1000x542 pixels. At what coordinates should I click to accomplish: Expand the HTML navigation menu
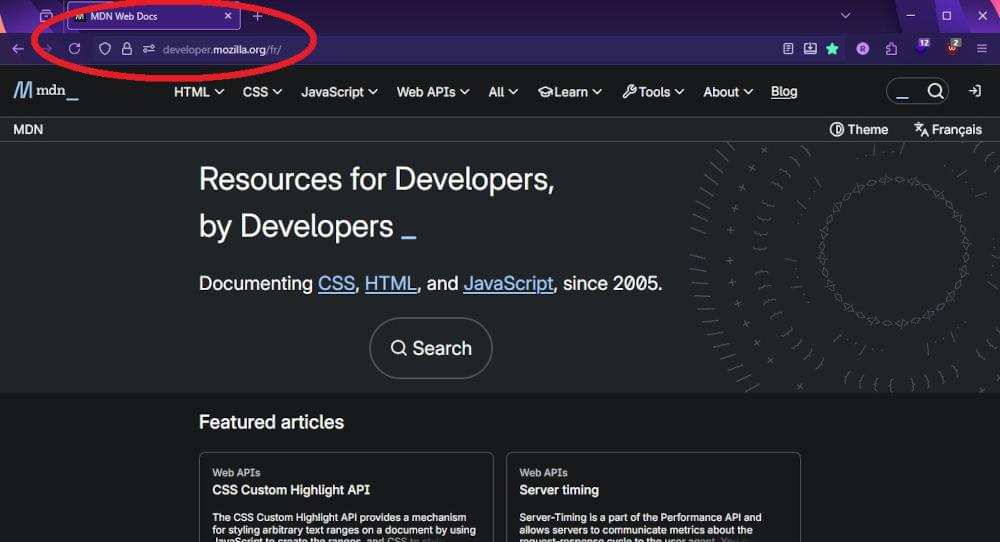coord(198,91)
